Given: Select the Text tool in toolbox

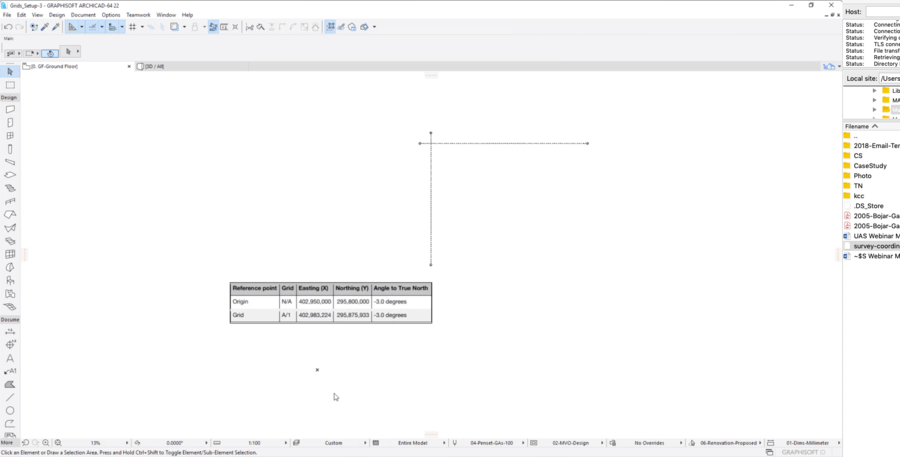Looking at the screenshot, I should pos(10,358).
